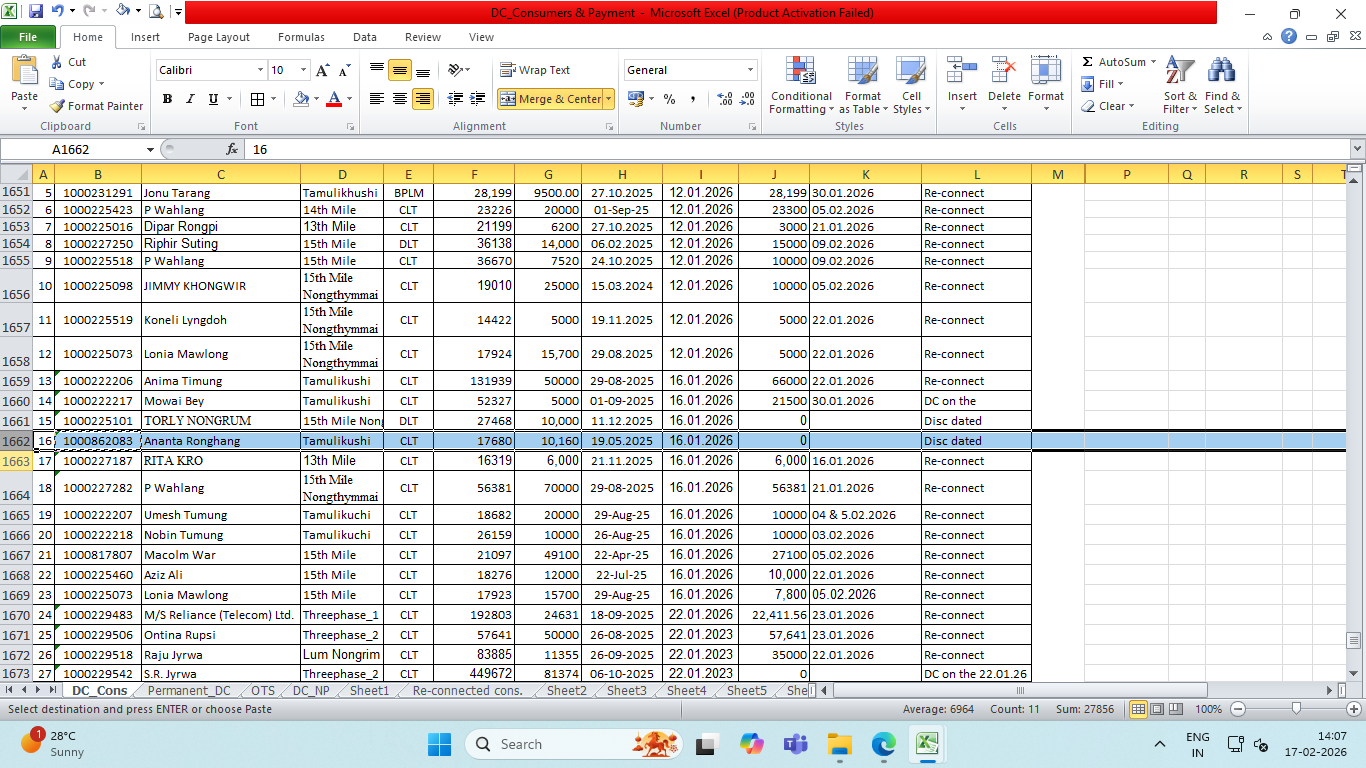The image size is (1366, 768).
Task: Apply Bold formatting to selection
Action: [167, 99]
